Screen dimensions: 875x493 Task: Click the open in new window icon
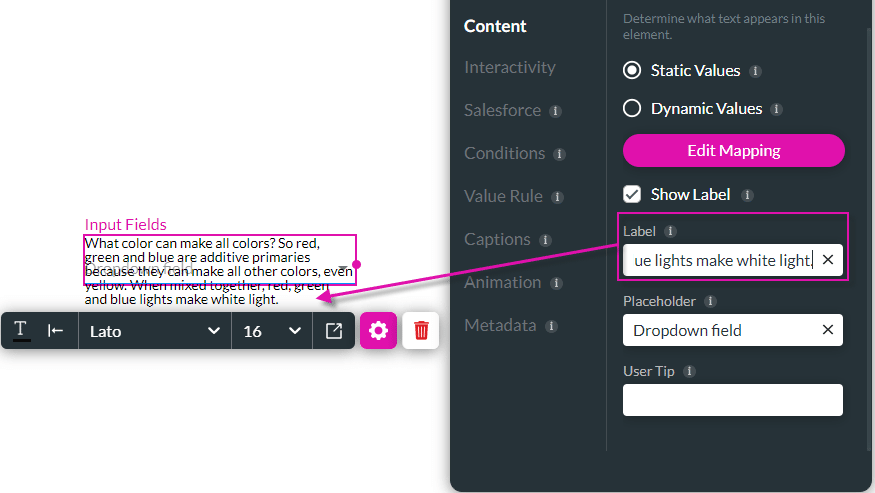coord(334,330)
